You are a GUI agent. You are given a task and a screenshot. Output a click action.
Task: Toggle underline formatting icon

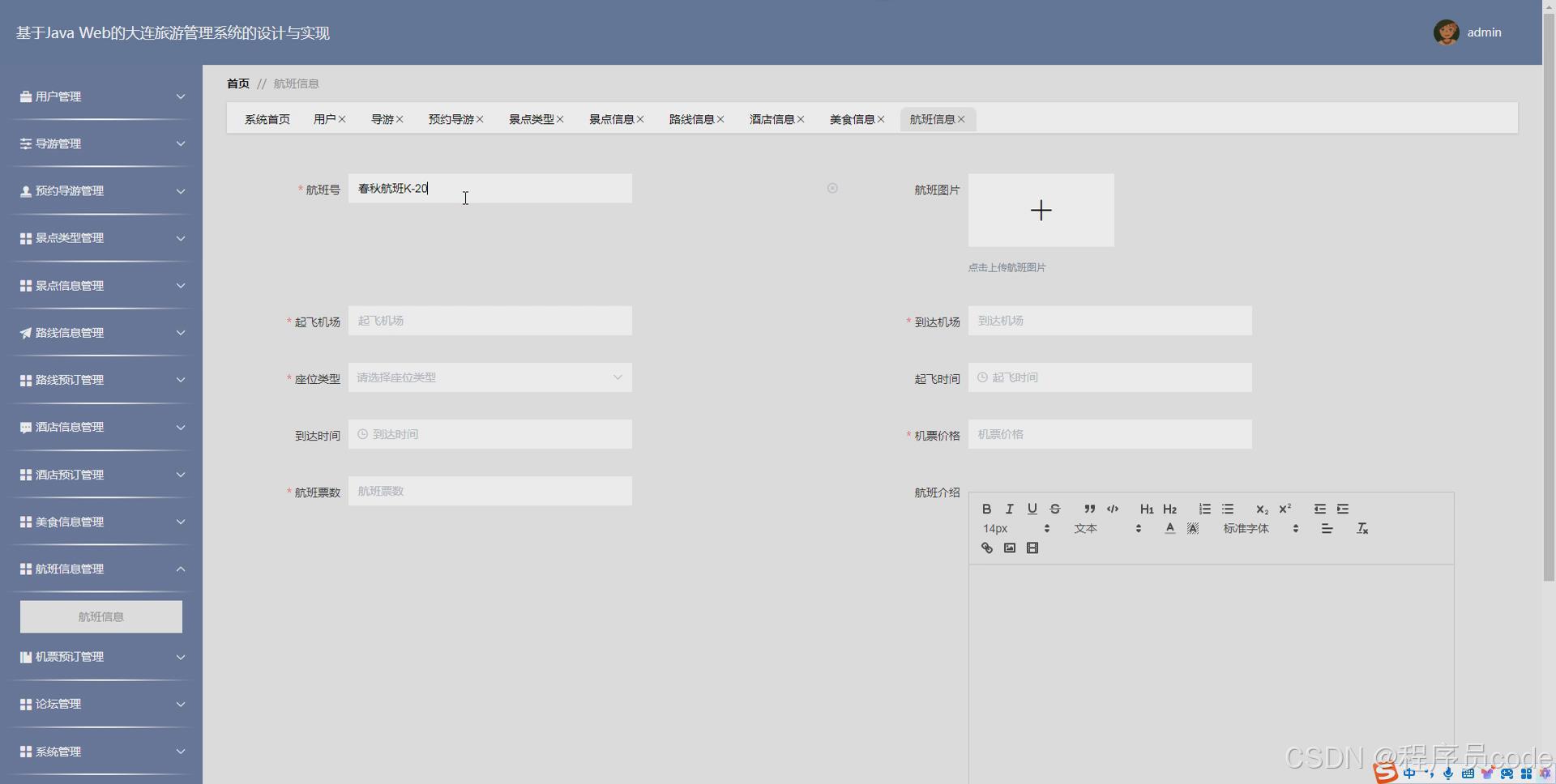click(x=1032, y=509)
